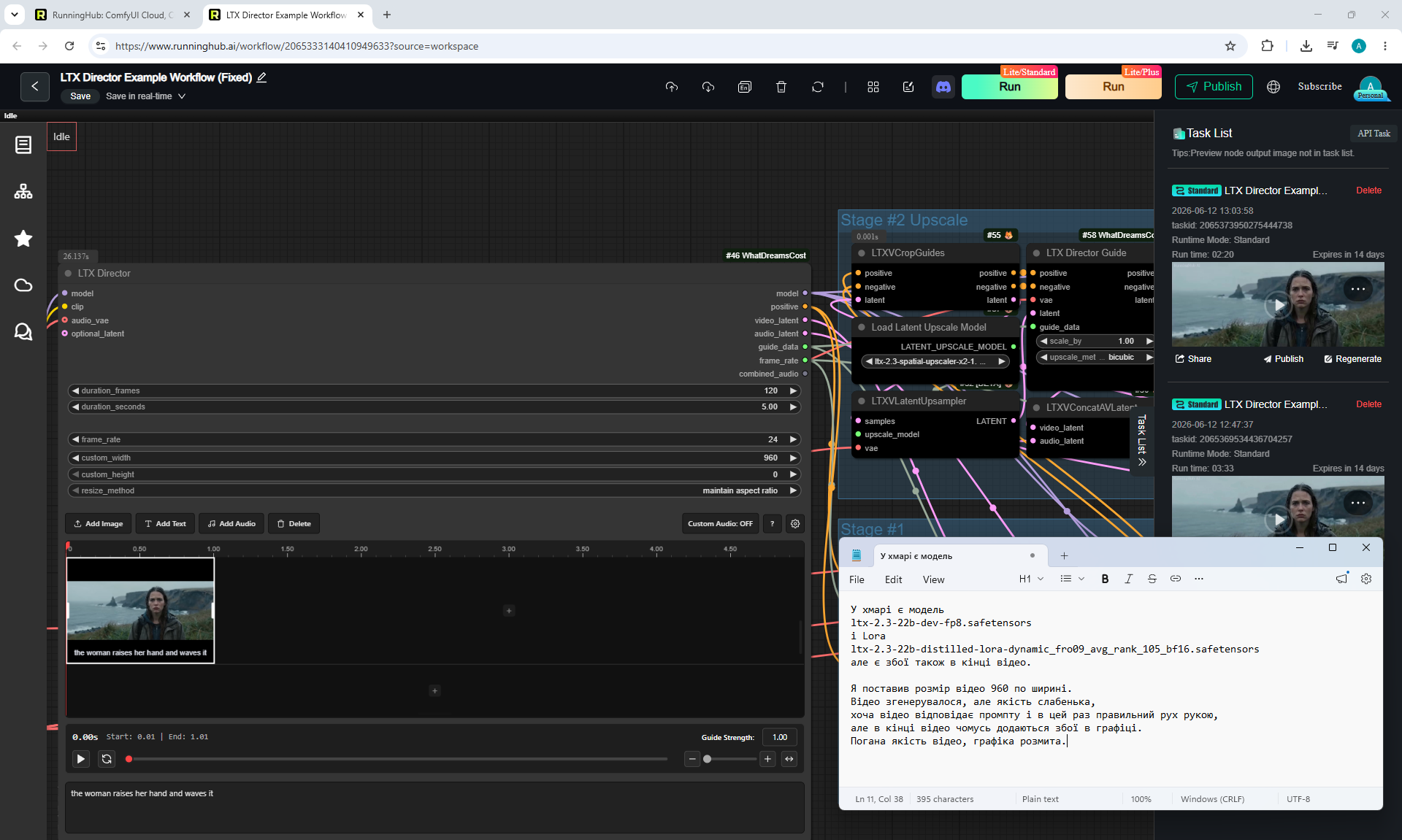Apply bold formatting in Notepad
Viewport: 1402px width, 840px height.
tap(1105, 579)
